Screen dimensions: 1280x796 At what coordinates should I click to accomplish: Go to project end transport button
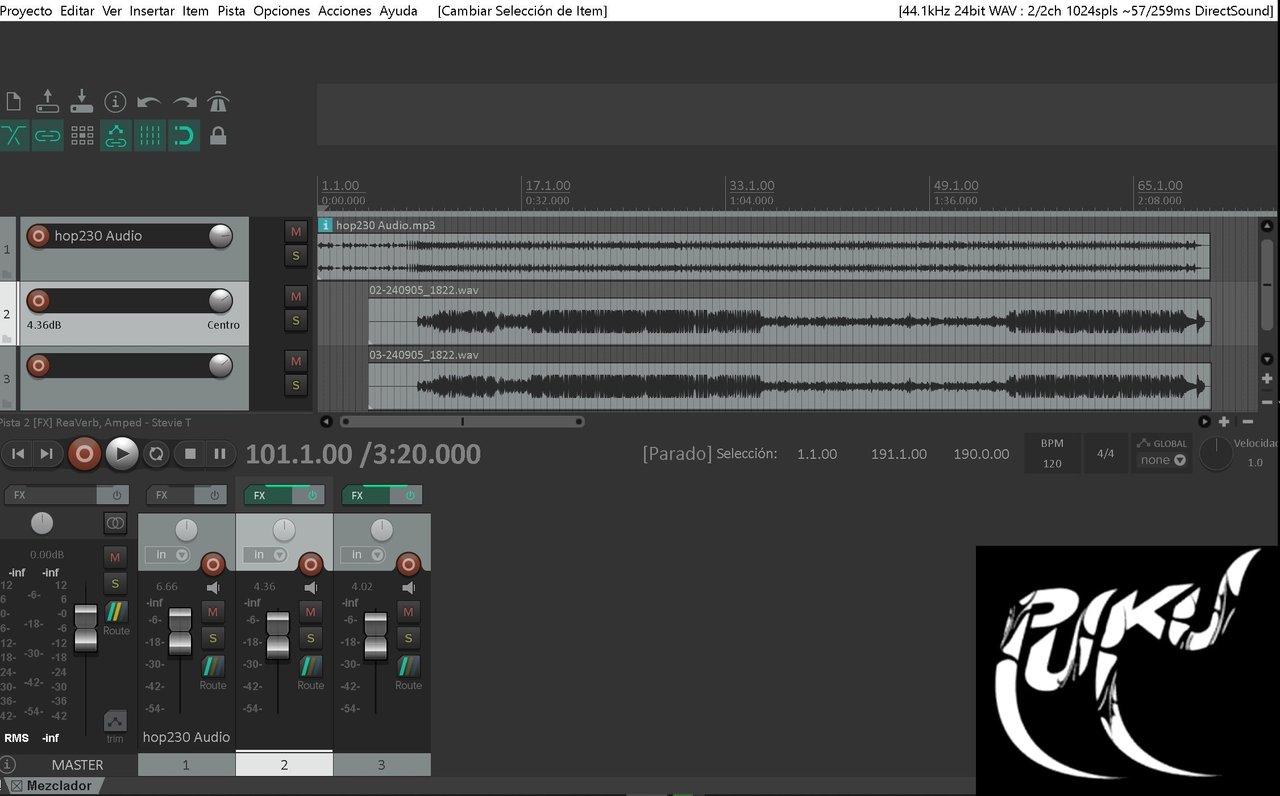(x=47, y=454)
